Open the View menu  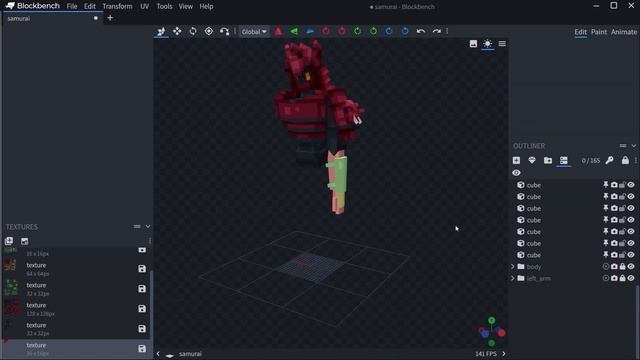tap(186, 7)
